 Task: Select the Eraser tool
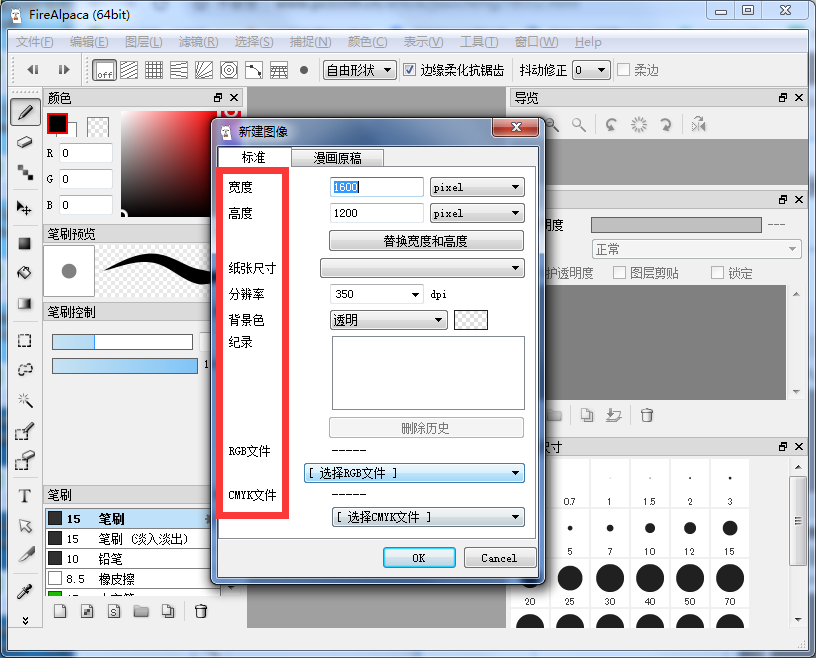coord(25,142)
